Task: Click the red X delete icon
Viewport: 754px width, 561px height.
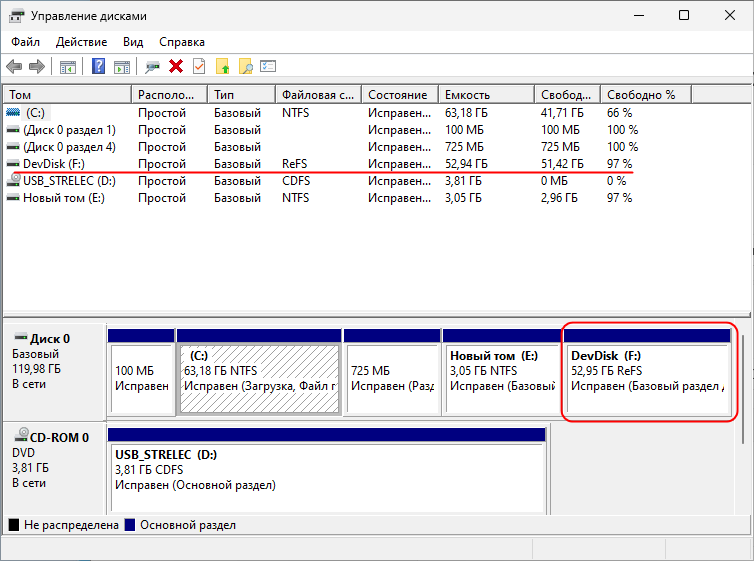Action: (x=176, y=67)
